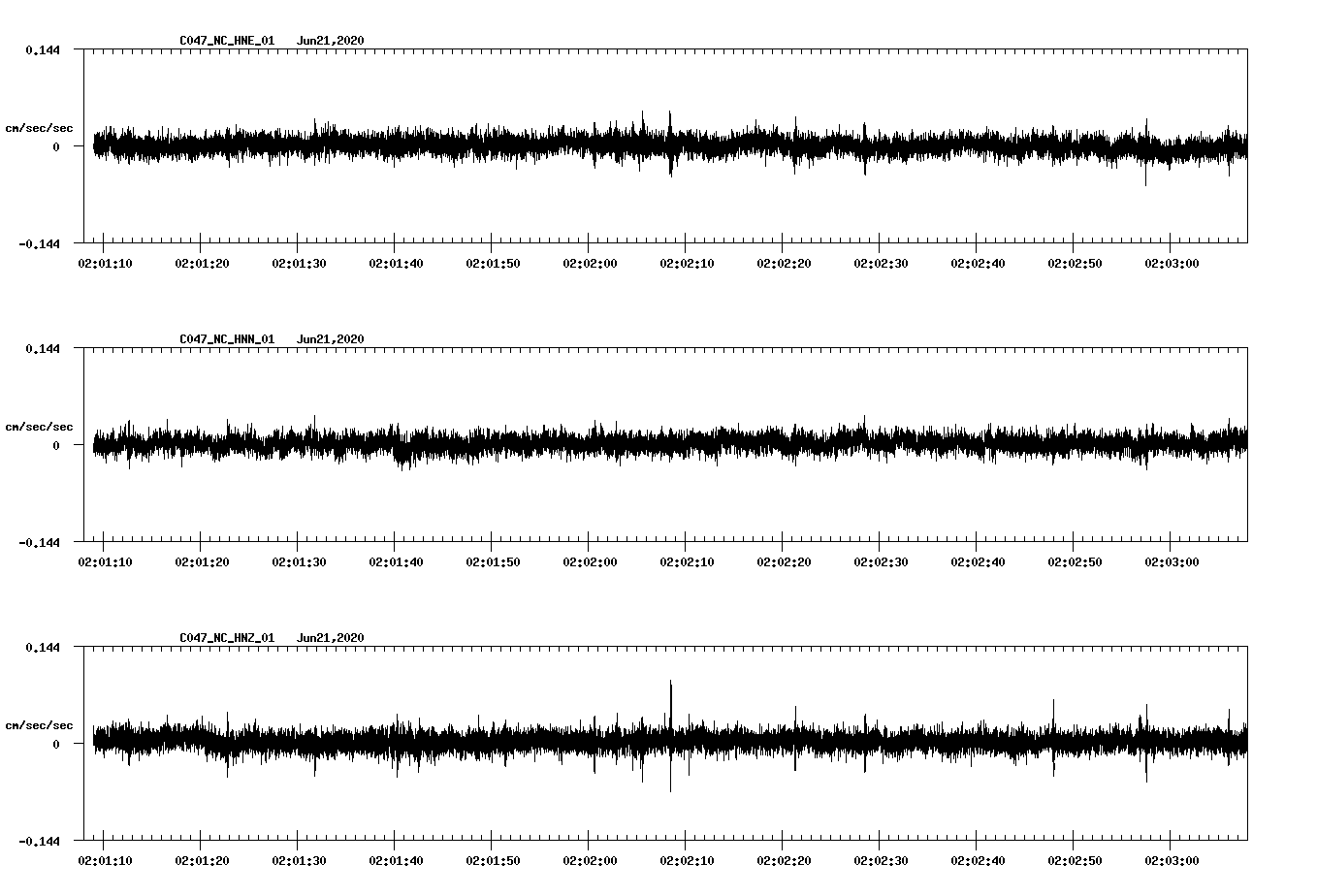Click the Jun21,2020 date on HNE plot

point(331,41)
